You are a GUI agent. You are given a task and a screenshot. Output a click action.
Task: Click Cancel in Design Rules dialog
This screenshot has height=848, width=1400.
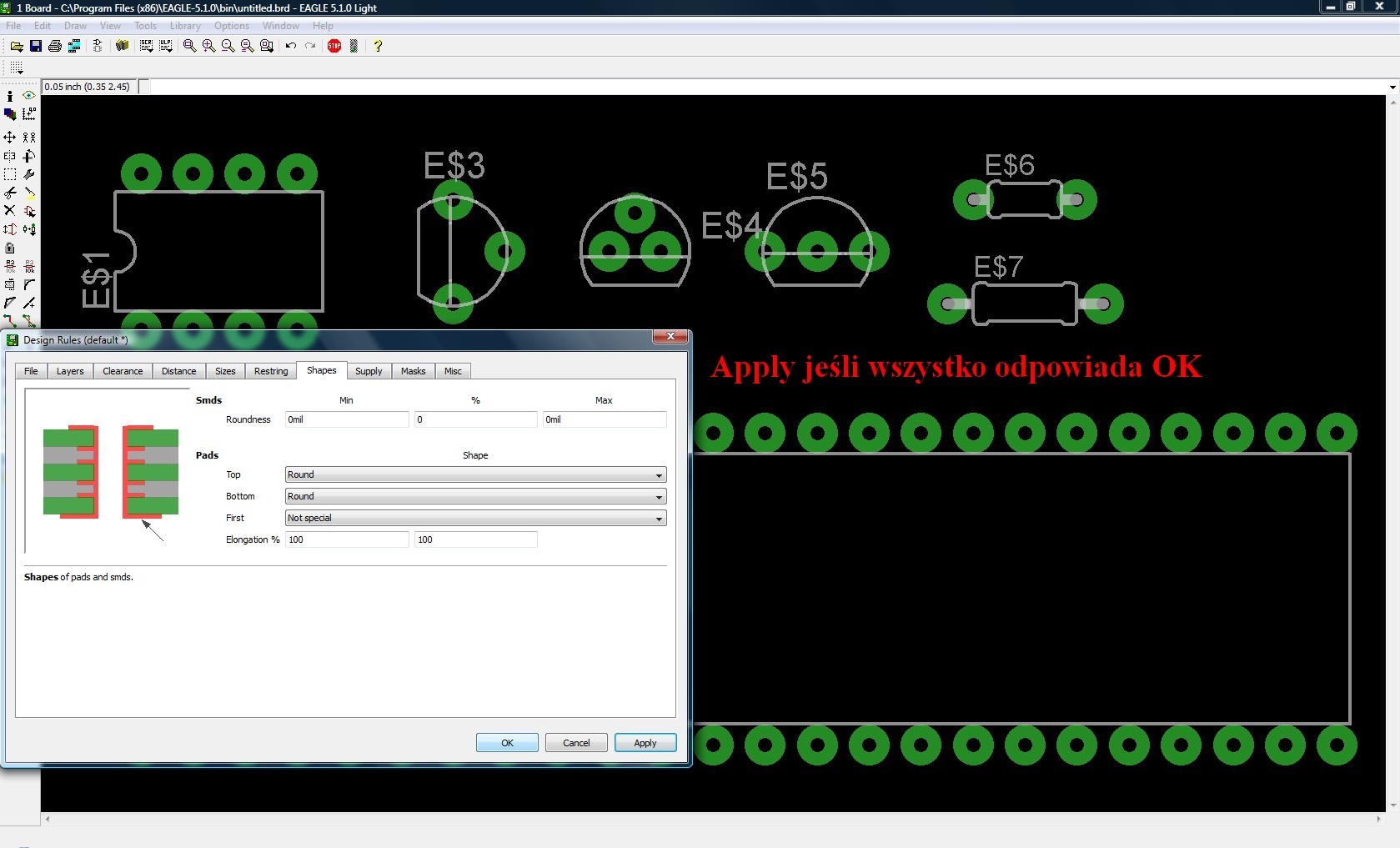pyautogui.click(x=576, y=743)
